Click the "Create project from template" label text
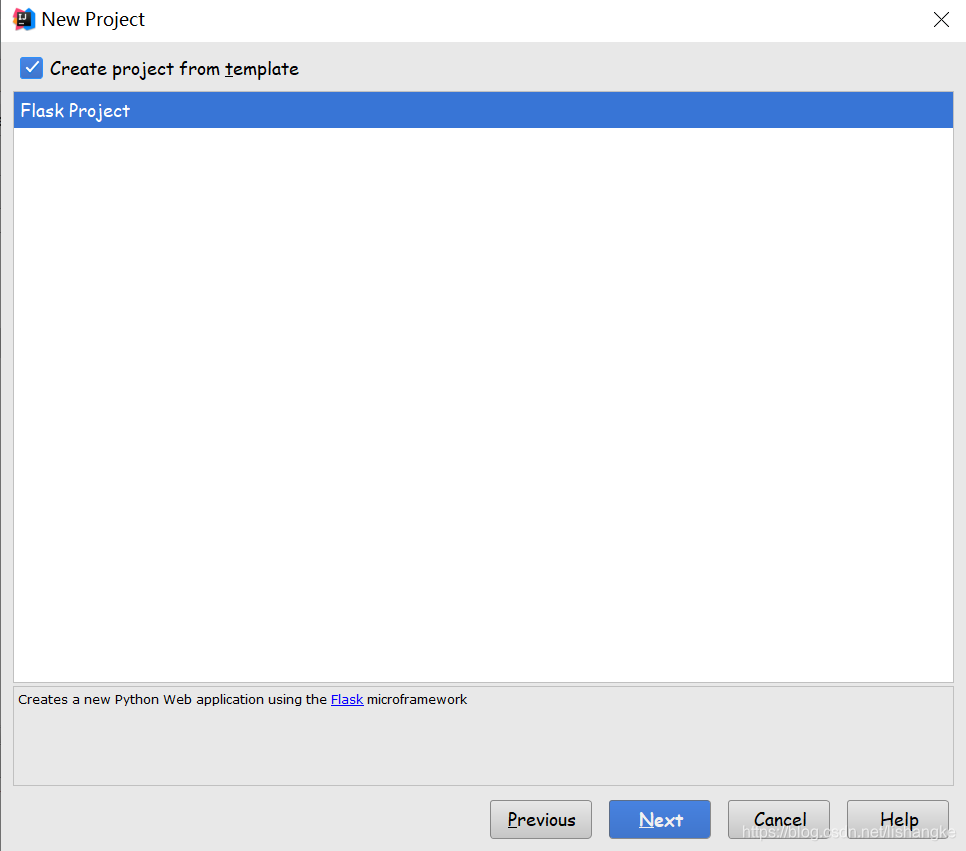The image size is (966, 851). (174, 69)
